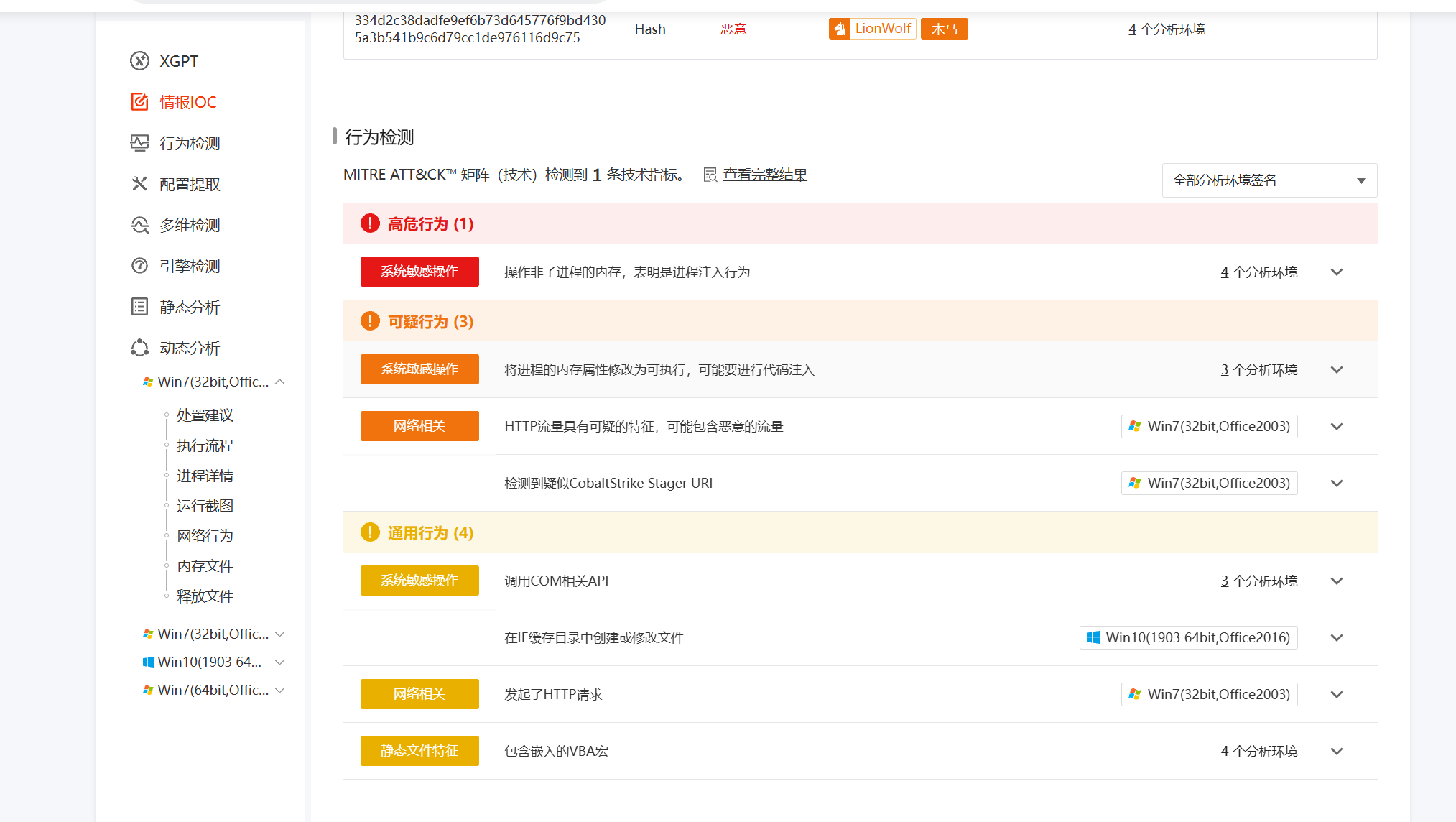This screenshot has height=822, width=1456.
Task: Click the 行为检测 monitor icon
Action: coord(139,143)
